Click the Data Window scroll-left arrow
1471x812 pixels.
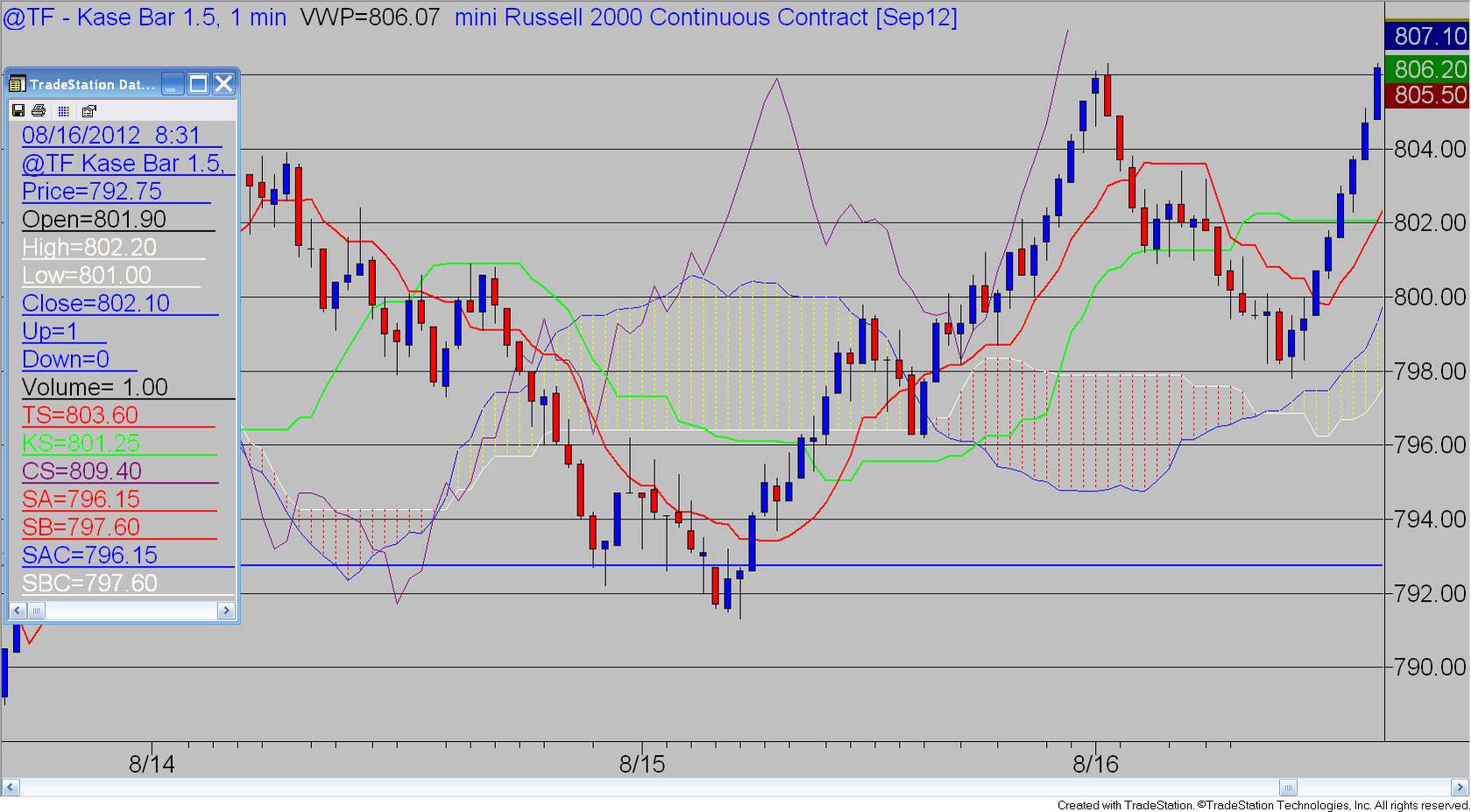(x=17, y=610)
